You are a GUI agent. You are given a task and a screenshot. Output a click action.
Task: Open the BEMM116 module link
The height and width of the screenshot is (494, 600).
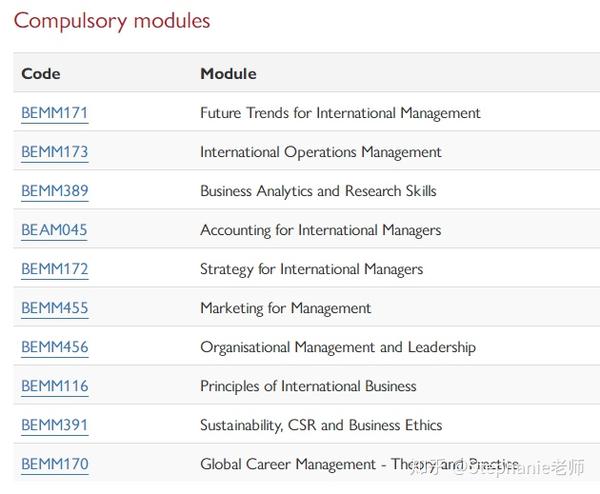coord(55,386)
